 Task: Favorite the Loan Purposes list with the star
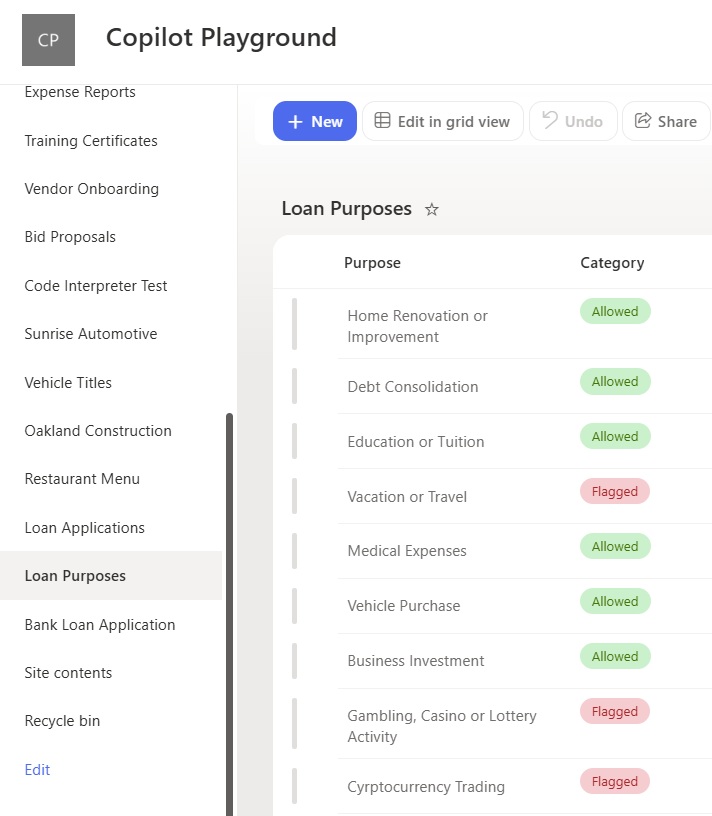click(x=431, y=210)
